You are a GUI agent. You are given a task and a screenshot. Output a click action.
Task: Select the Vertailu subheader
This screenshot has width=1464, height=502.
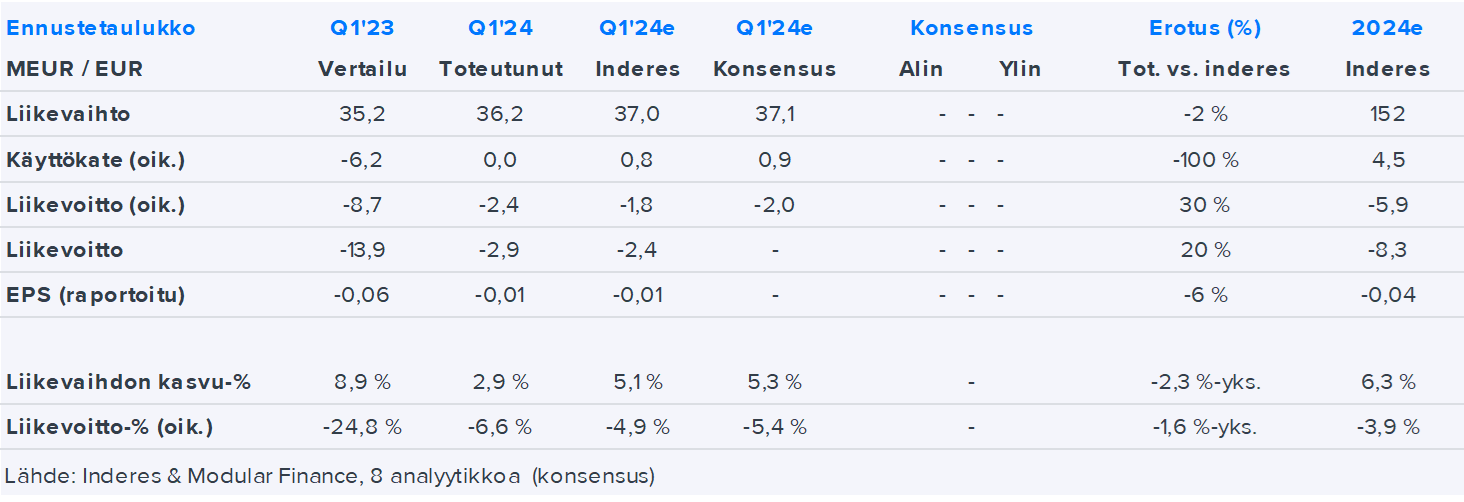pyautogui.click(x=362, y=69)
